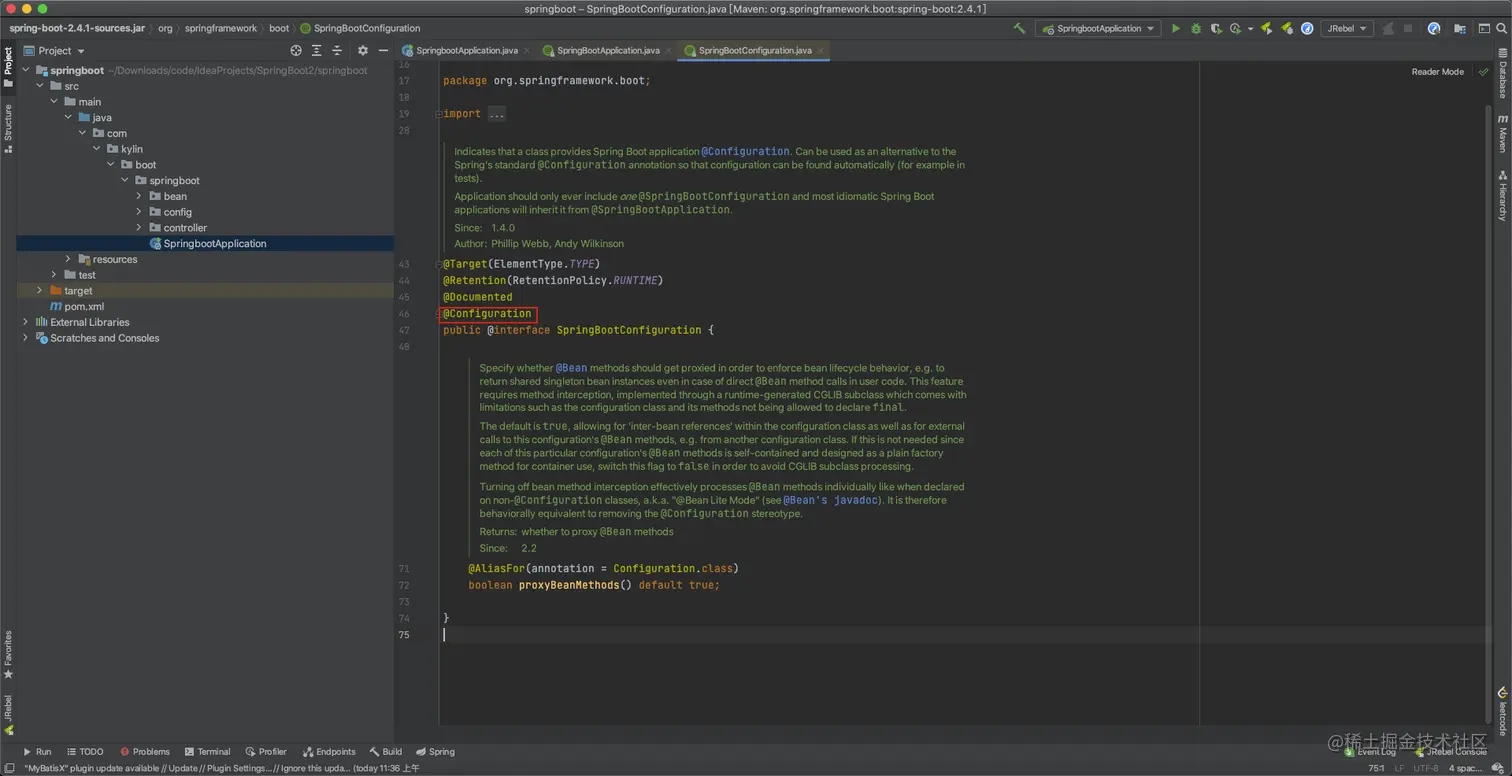The image size is (1512, 776).
Task: Open Project Structure from the toolbar icon
Action: click(x=1458, y=28)
